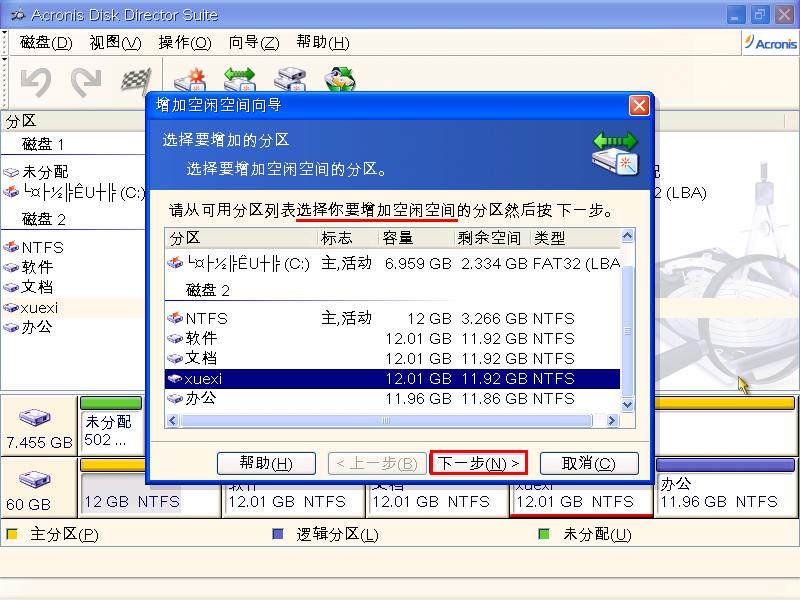Viewport: 800px width, 600px height.
Task: Open the 操作(O) menu
Action: pos(185,42)
